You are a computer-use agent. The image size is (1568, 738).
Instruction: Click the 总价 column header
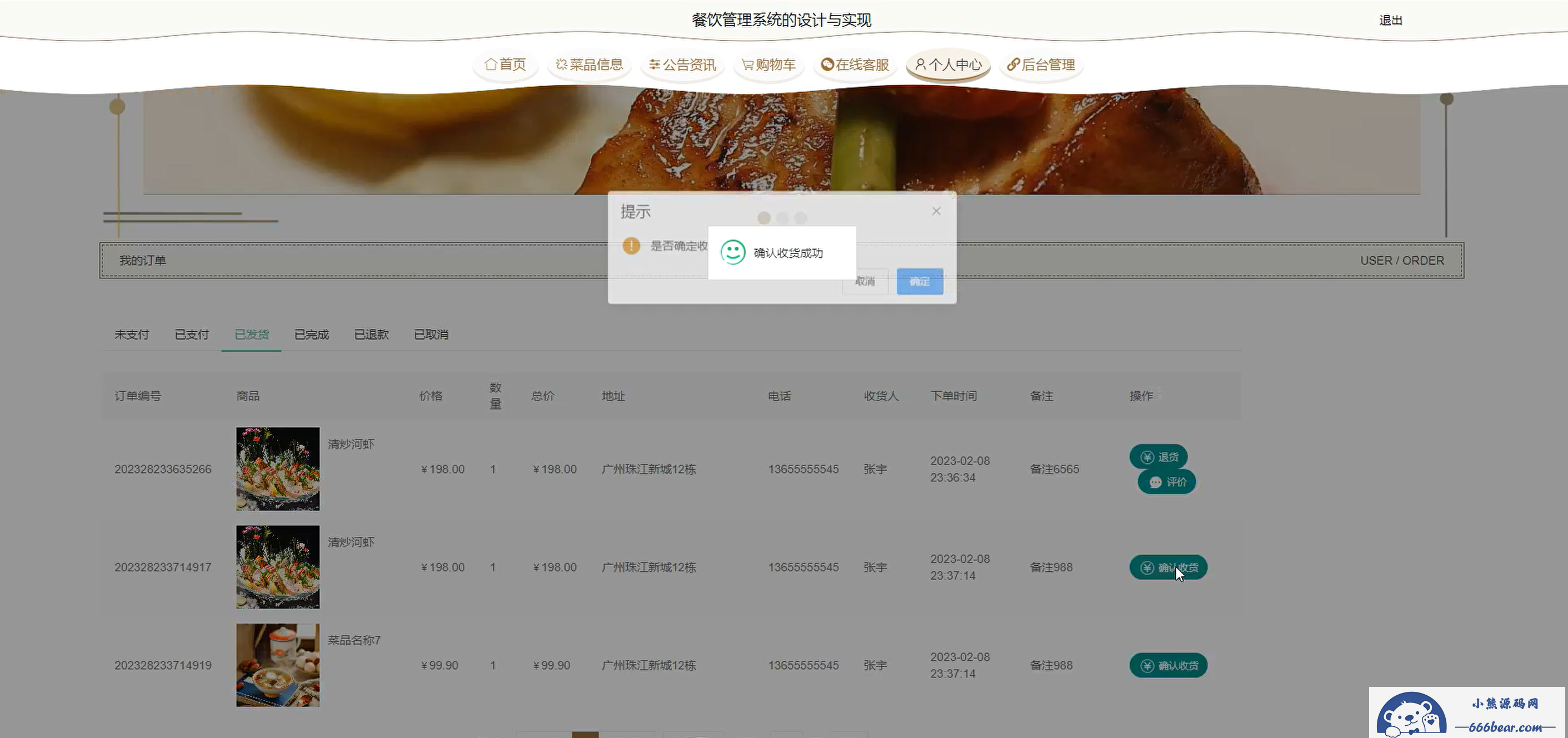click(542, 396)
